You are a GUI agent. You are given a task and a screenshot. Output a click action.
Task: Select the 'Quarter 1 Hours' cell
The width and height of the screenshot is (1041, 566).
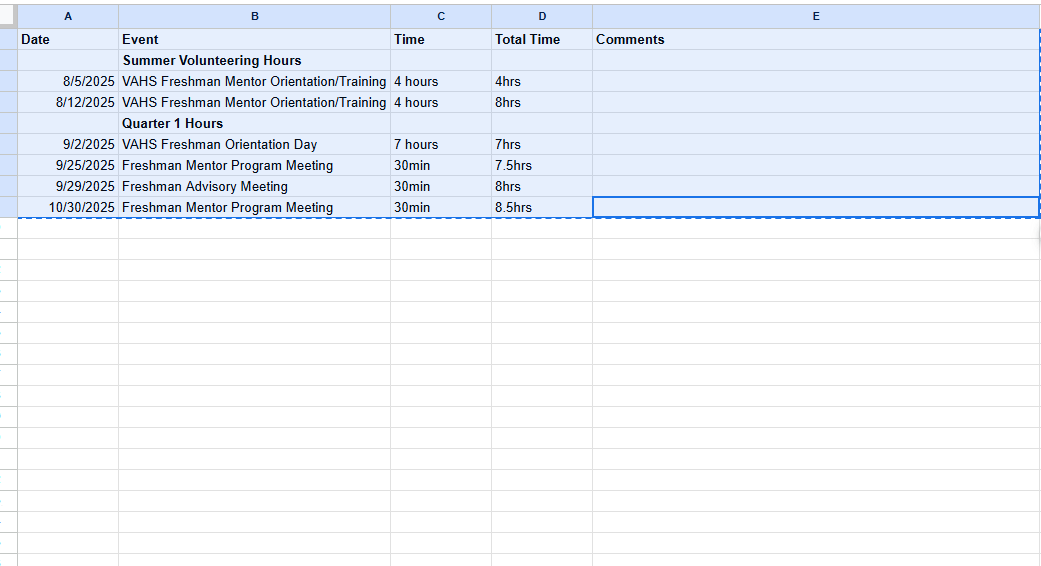tap(254, 123)
